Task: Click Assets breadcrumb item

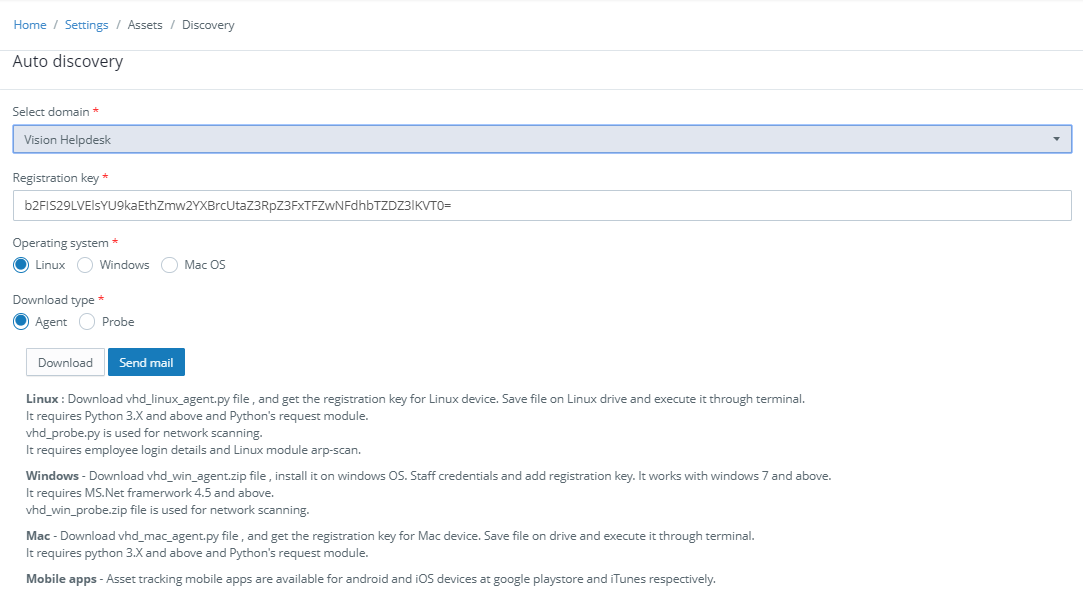Action: [x=145, y=25]
